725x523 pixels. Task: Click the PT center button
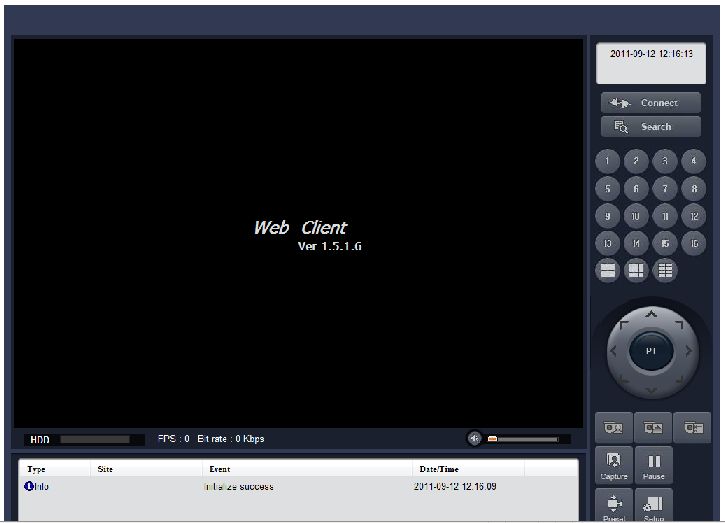coord(651,351)
